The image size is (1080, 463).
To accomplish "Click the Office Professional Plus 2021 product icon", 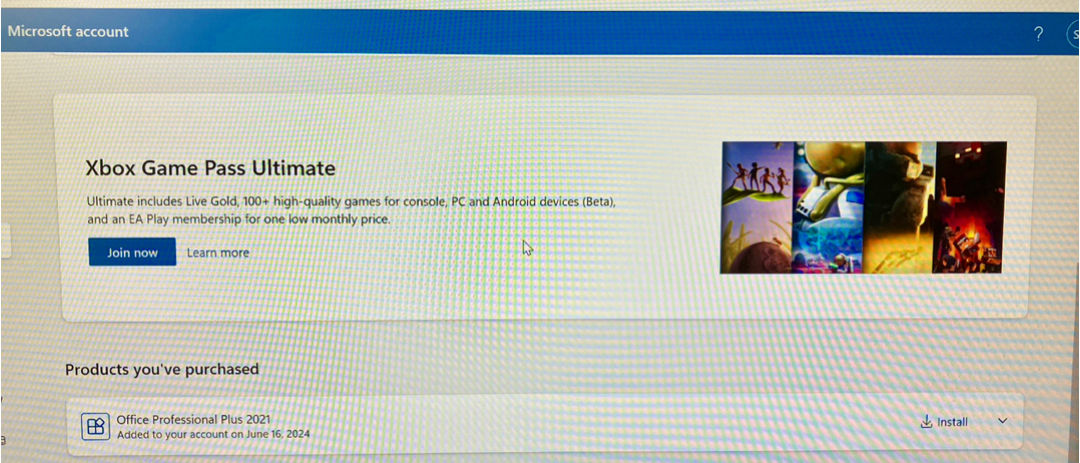I will tap(95, 426).
